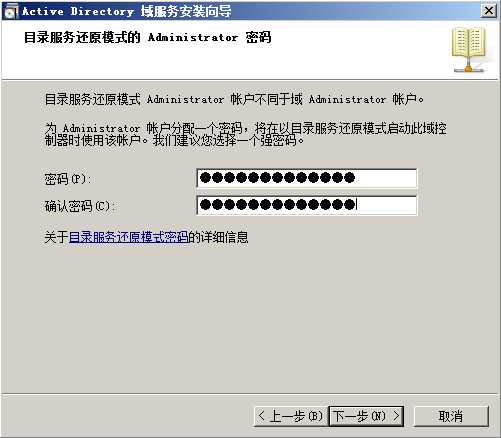
Task: Click the empty gray area below the help link
Action: point(250,317)
